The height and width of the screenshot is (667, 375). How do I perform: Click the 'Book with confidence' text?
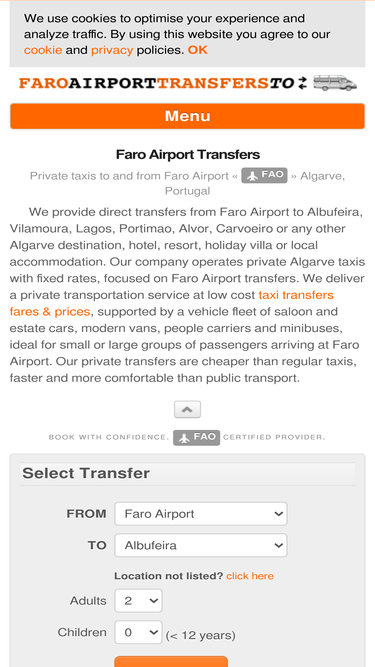[x=108, y=437]
